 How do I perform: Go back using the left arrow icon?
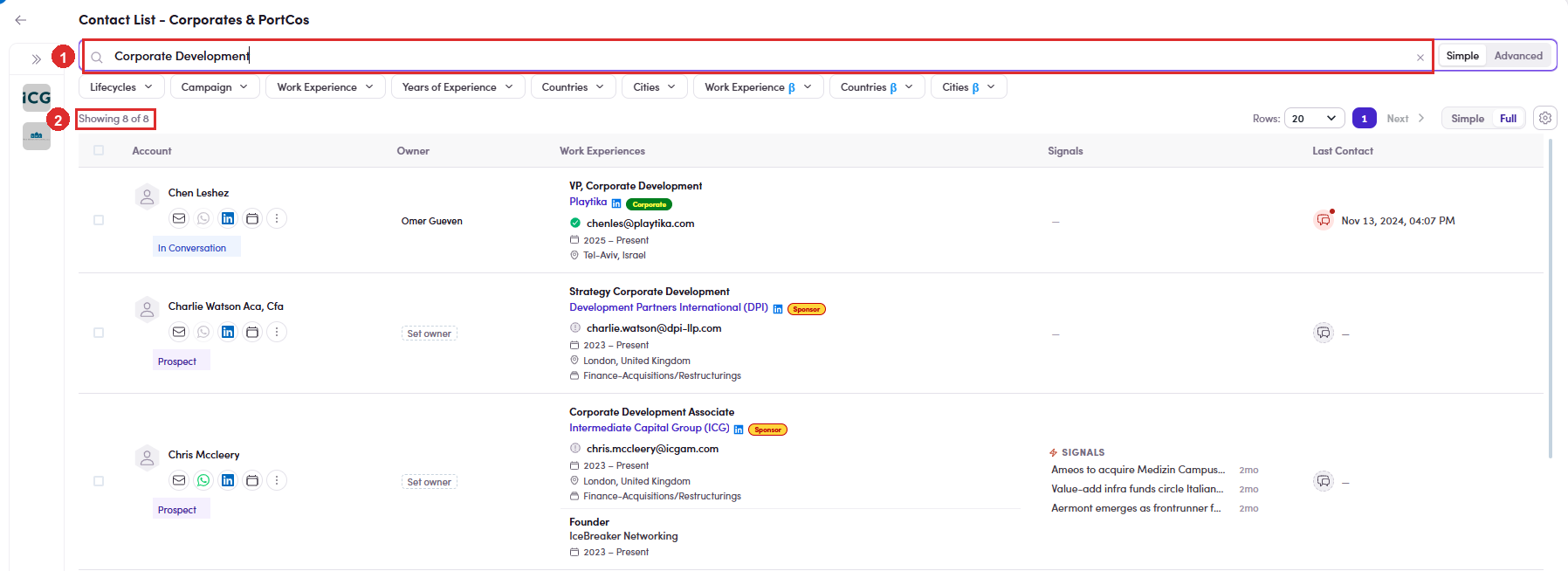(21, 20)
